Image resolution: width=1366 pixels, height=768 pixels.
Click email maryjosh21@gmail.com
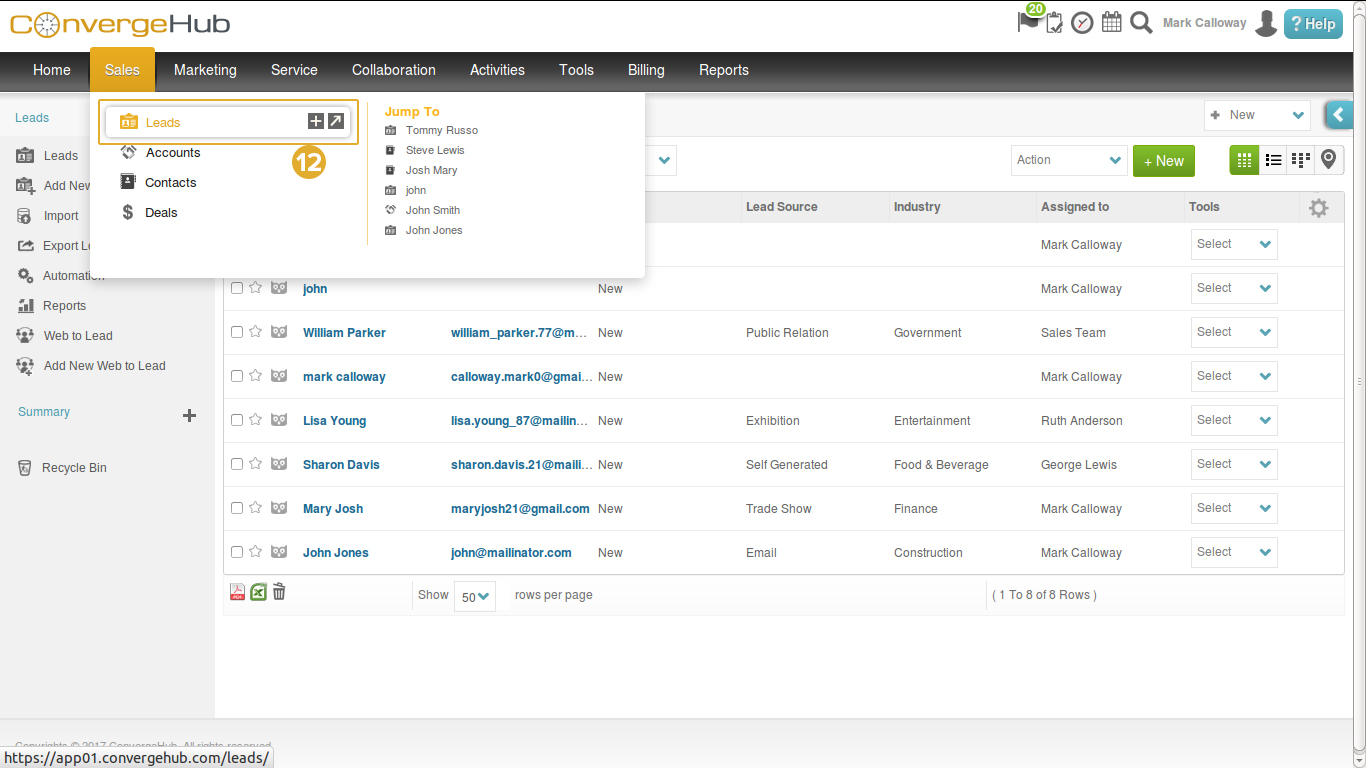pyautogui.click(x=520, y=509)
